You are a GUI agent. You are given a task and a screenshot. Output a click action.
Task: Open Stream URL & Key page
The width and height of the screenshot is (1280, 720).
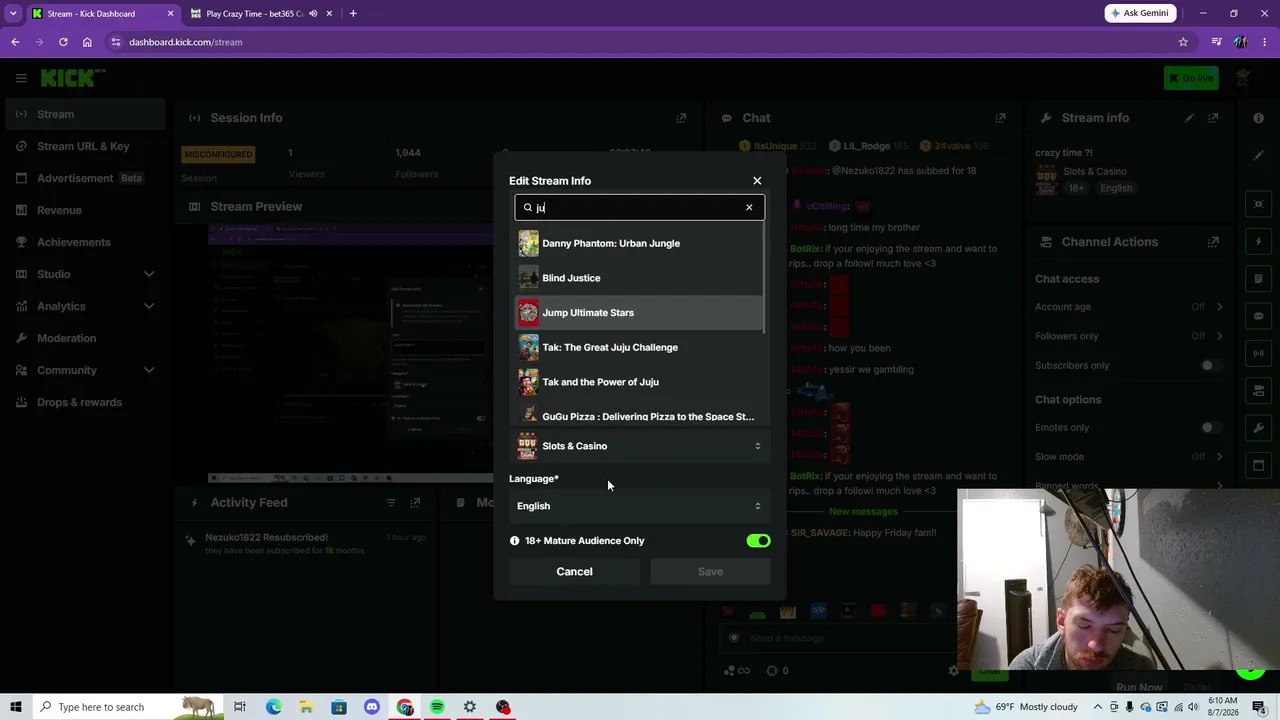point(83,146)
